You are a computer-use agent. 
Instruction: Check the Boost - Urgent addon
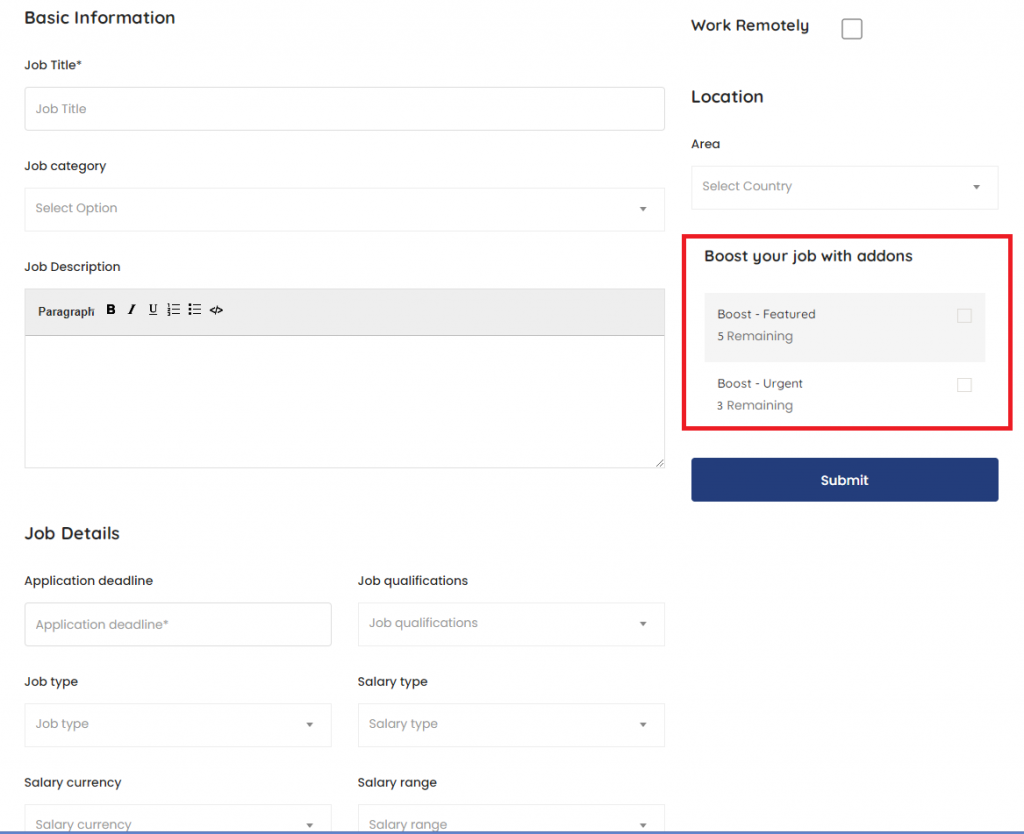pos(964,385)
